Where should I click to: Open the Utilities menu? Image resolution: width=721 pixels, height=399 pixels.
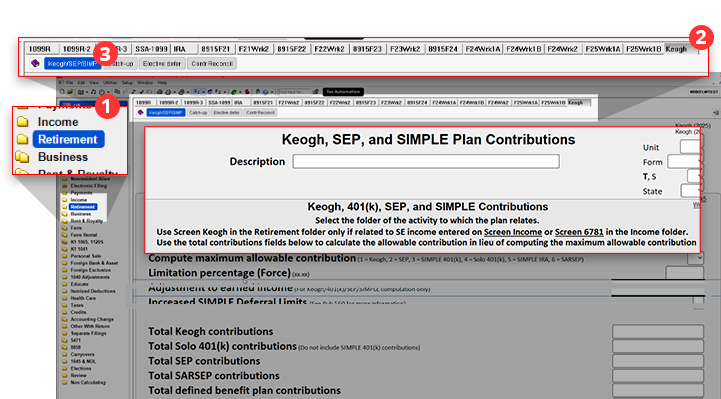tap(110, 83)
